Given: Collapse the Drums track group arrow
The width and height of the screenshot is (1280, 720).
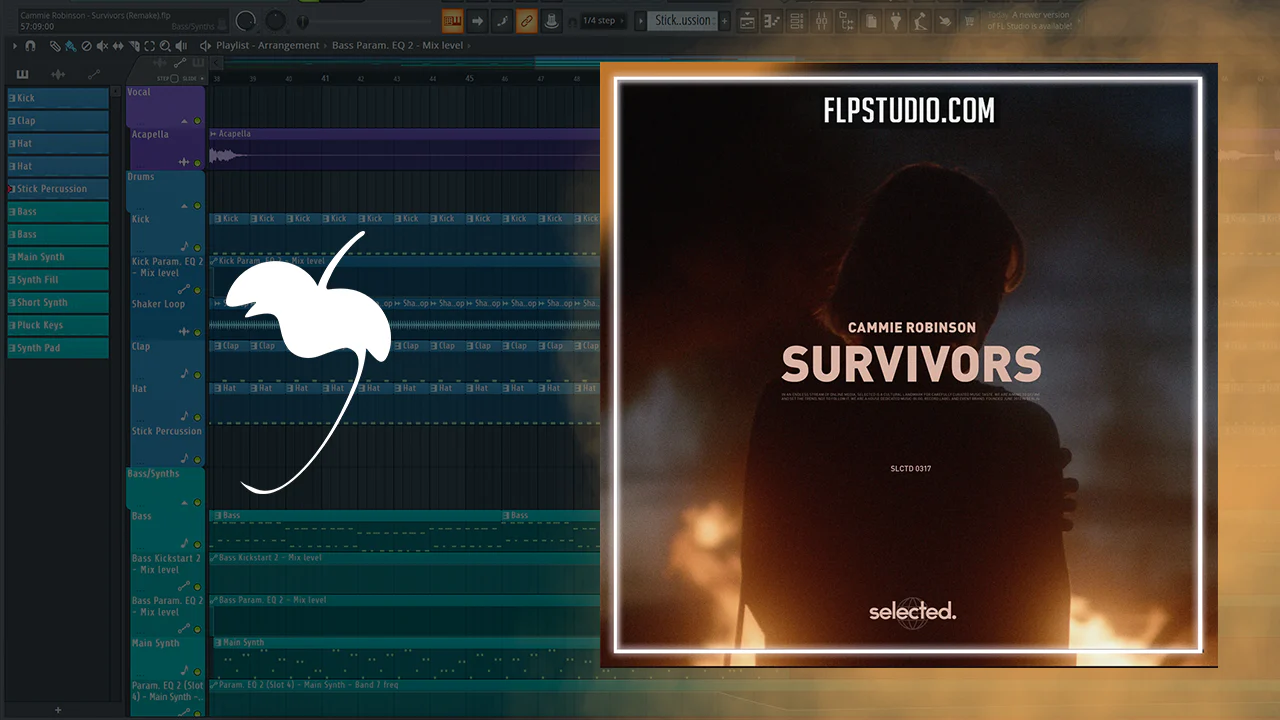Looking at the screenshot, I should pyautogui.click(x=184, y=206).
